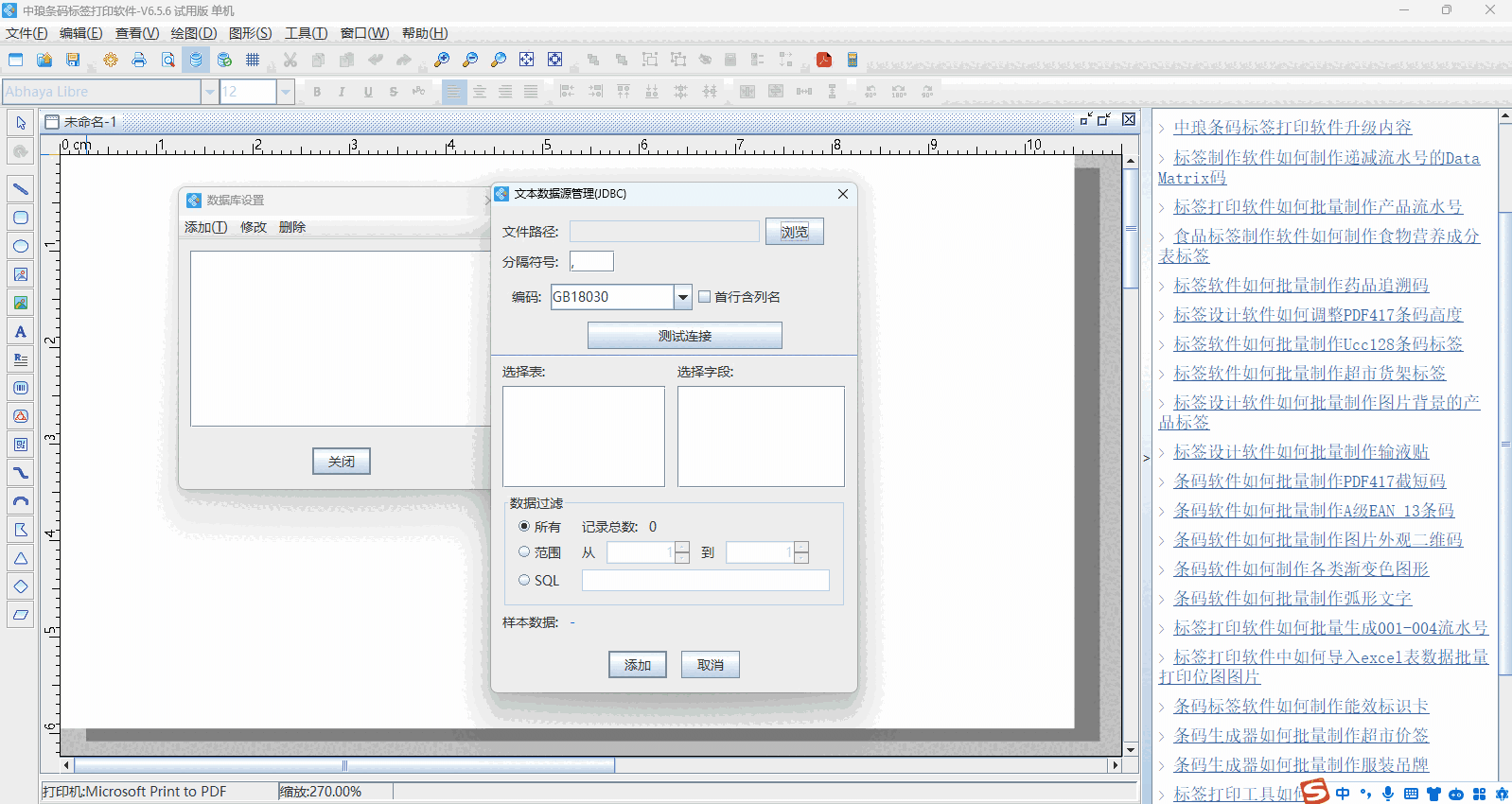Select the ellipse drawing tool

[x=21, y=246]
